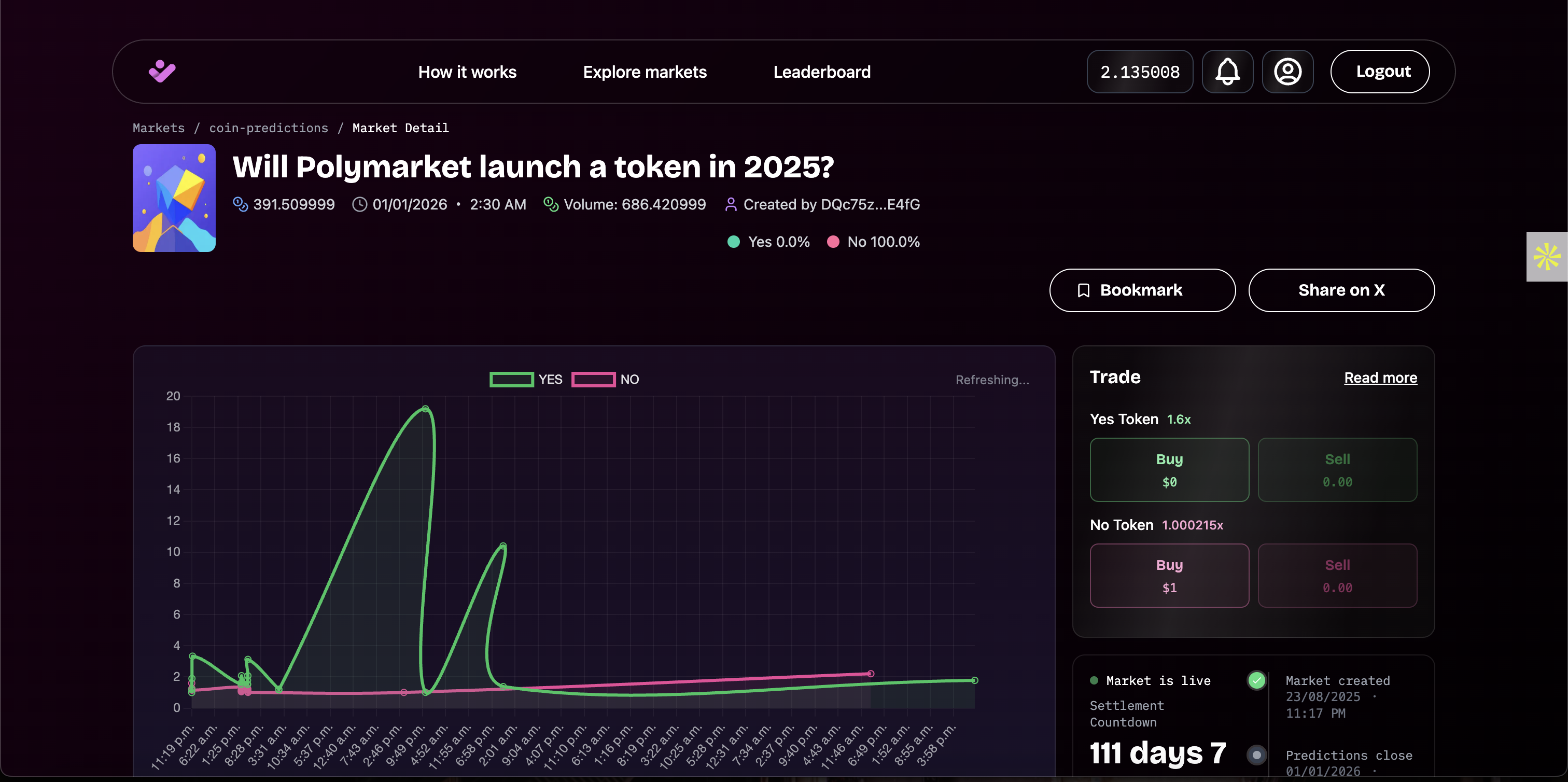Viewport: 1568px width, 782px height.
Task: Click the bookmark icon in the Bookmark button
Action: (x=1084, y=290)
